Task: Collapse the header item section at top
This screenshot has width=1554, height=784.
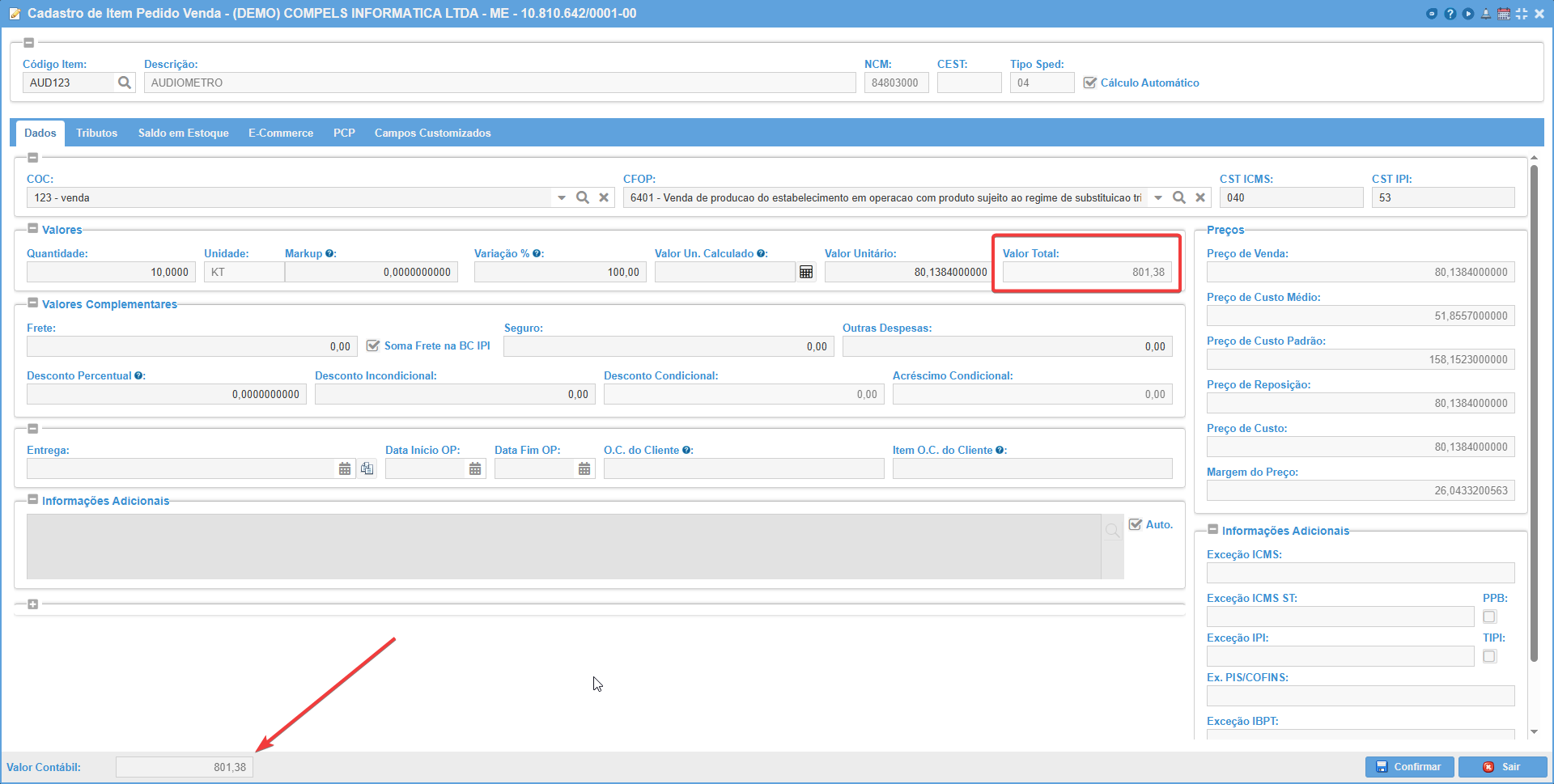Action: (29, 43)
